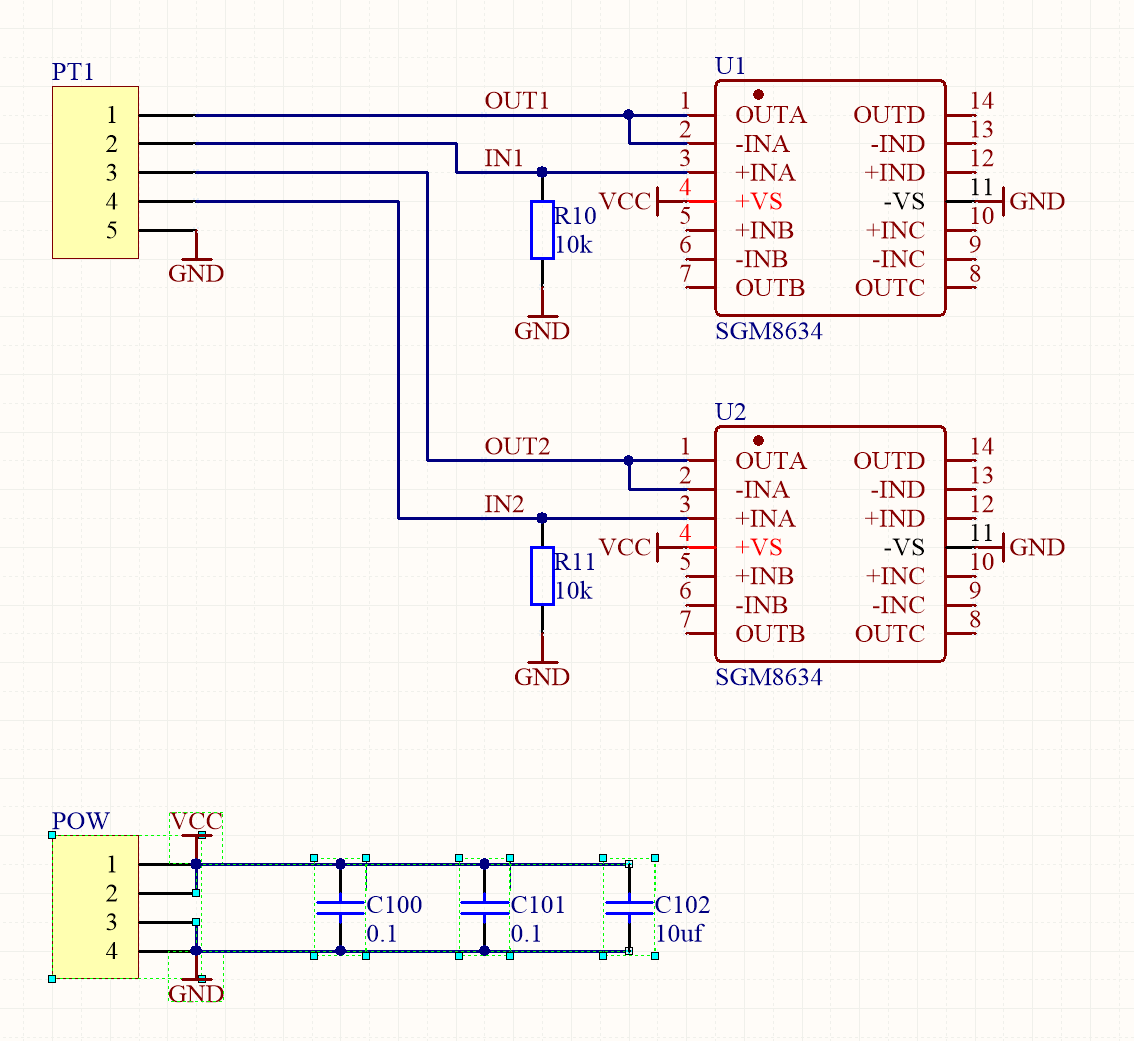This screenshot has width=1134, height=1041.
Task: Click the U1 designator text
Action: pos(730,66)
